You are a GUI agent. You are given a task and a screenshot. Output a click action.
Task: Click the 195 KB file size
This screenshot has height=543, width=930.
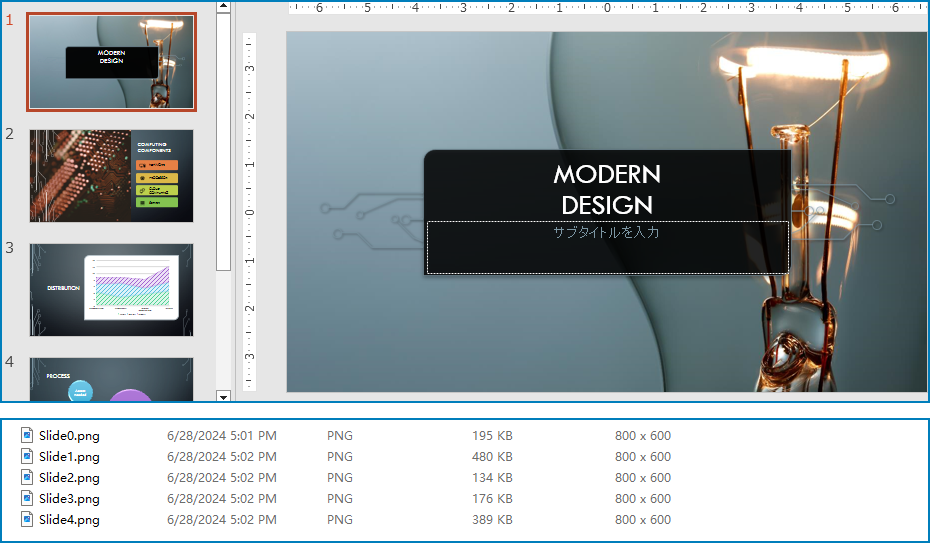click(x=492, y=436)
